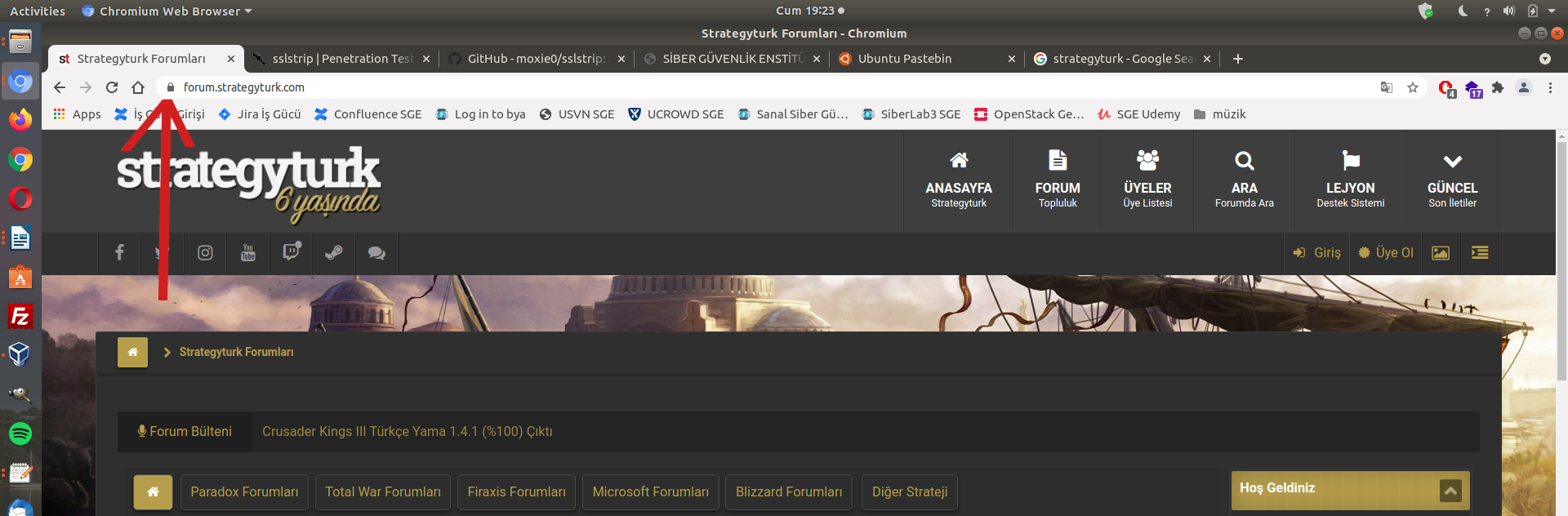Click the Facebook icon in the social bar
1568x516 pixels.
pyautogui.click(x=119, y=253)
